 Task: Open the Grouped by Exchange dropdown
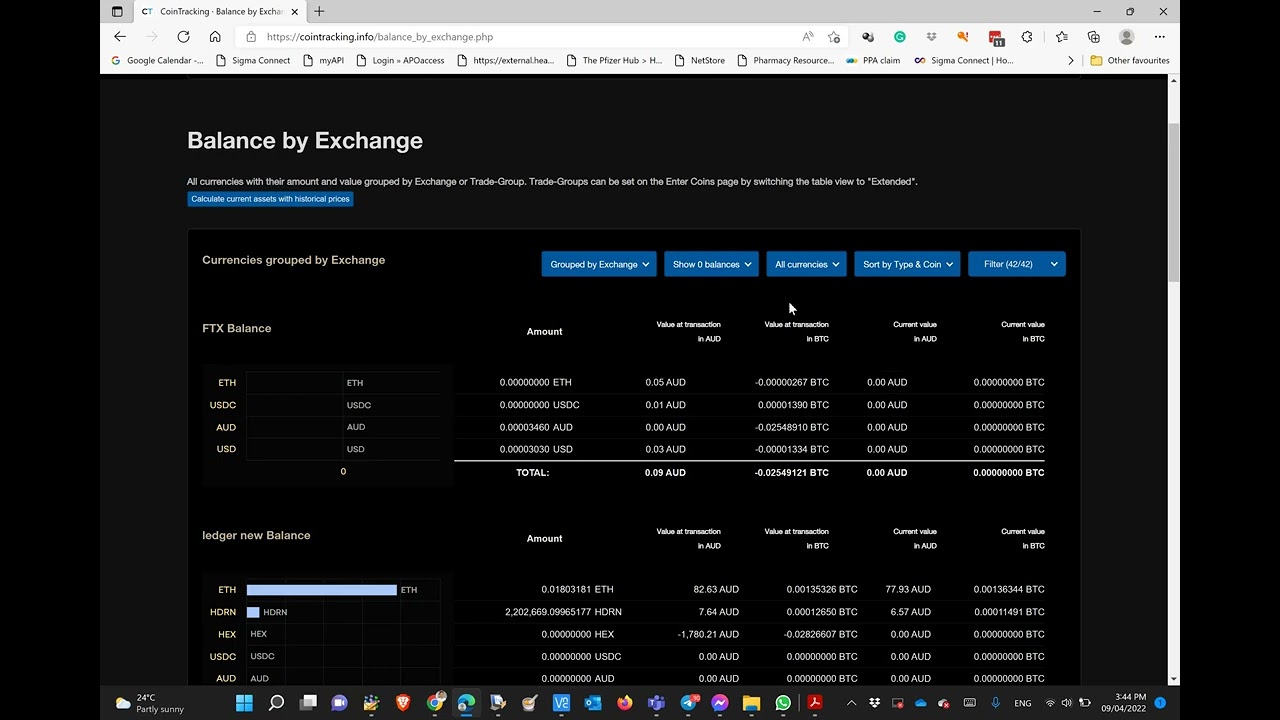tap(599, 264)
